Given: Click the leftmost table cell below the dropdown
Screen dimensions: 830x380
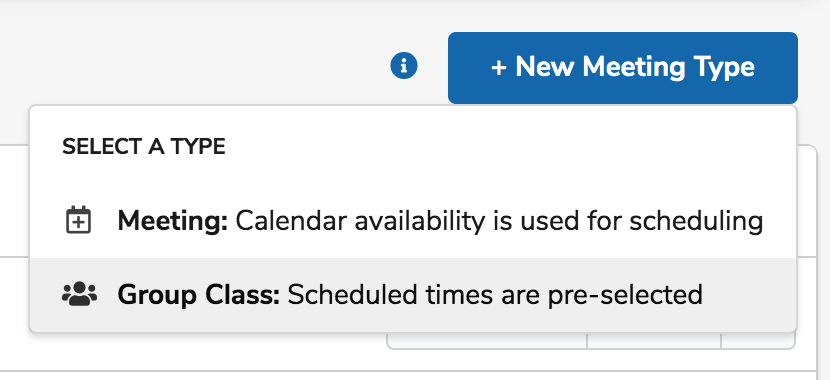Looking at the screenshot, I should pos(487,341).
